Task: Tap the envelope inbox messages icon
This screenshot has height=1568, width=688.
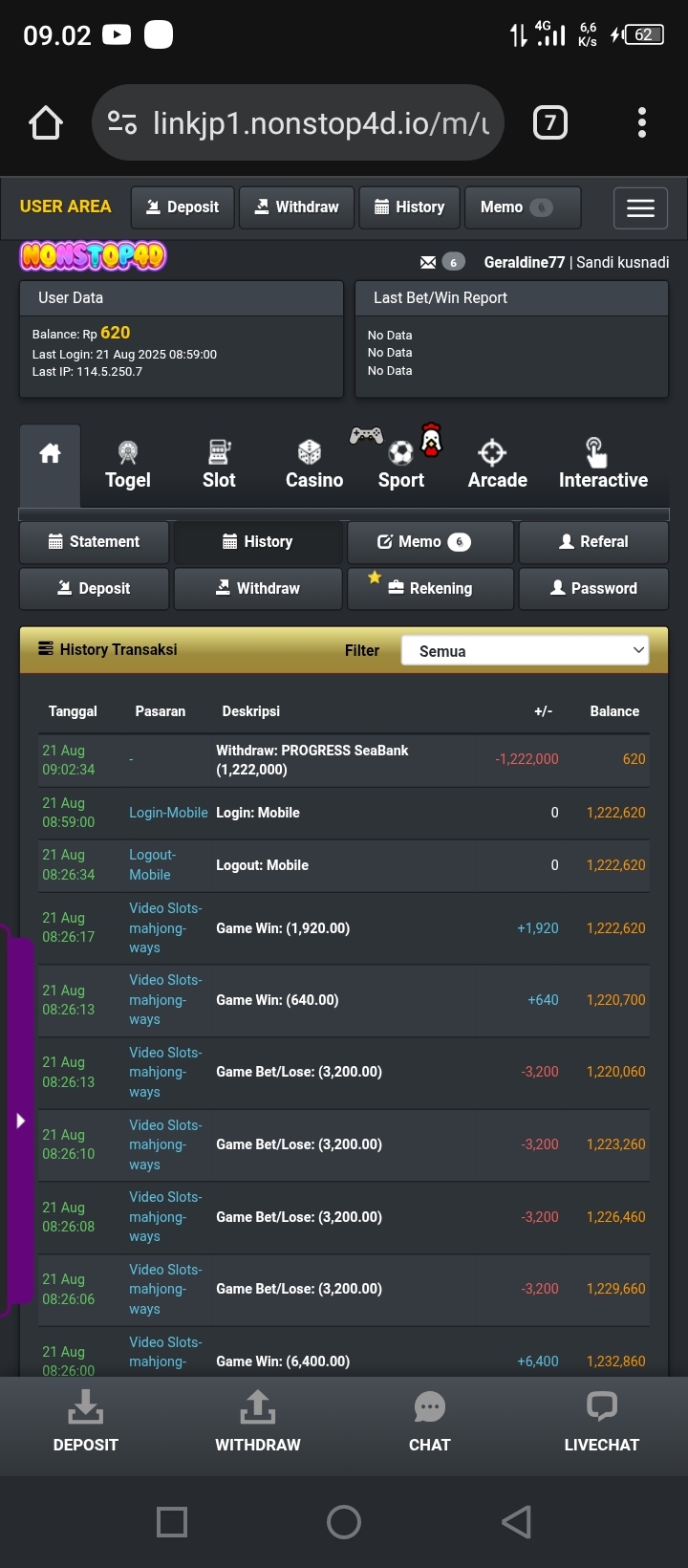Action: (x=428, y=262)
